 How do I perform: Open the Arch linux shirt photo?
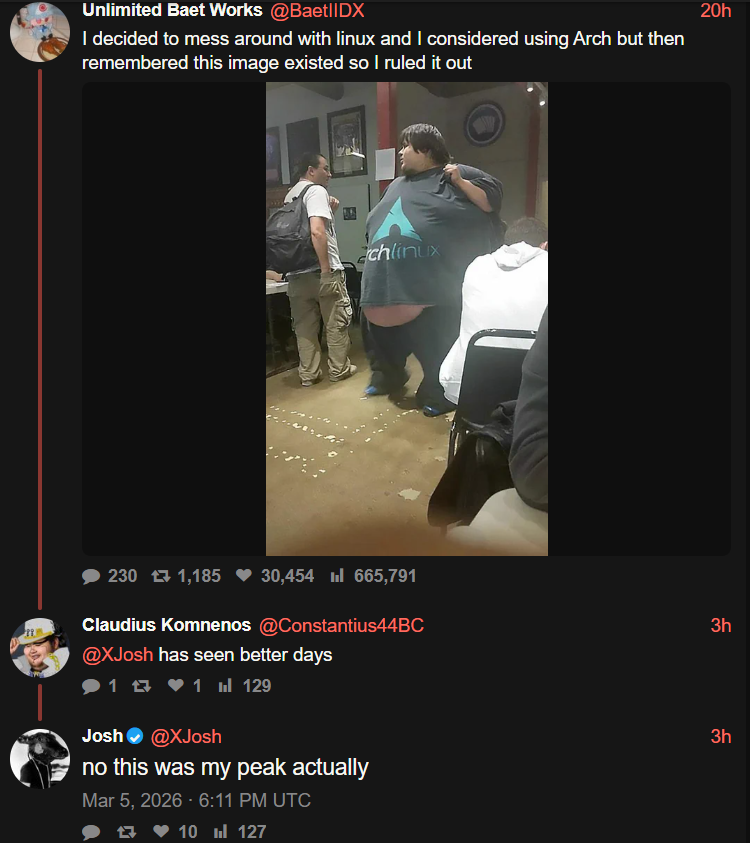[x=406, y=318]
